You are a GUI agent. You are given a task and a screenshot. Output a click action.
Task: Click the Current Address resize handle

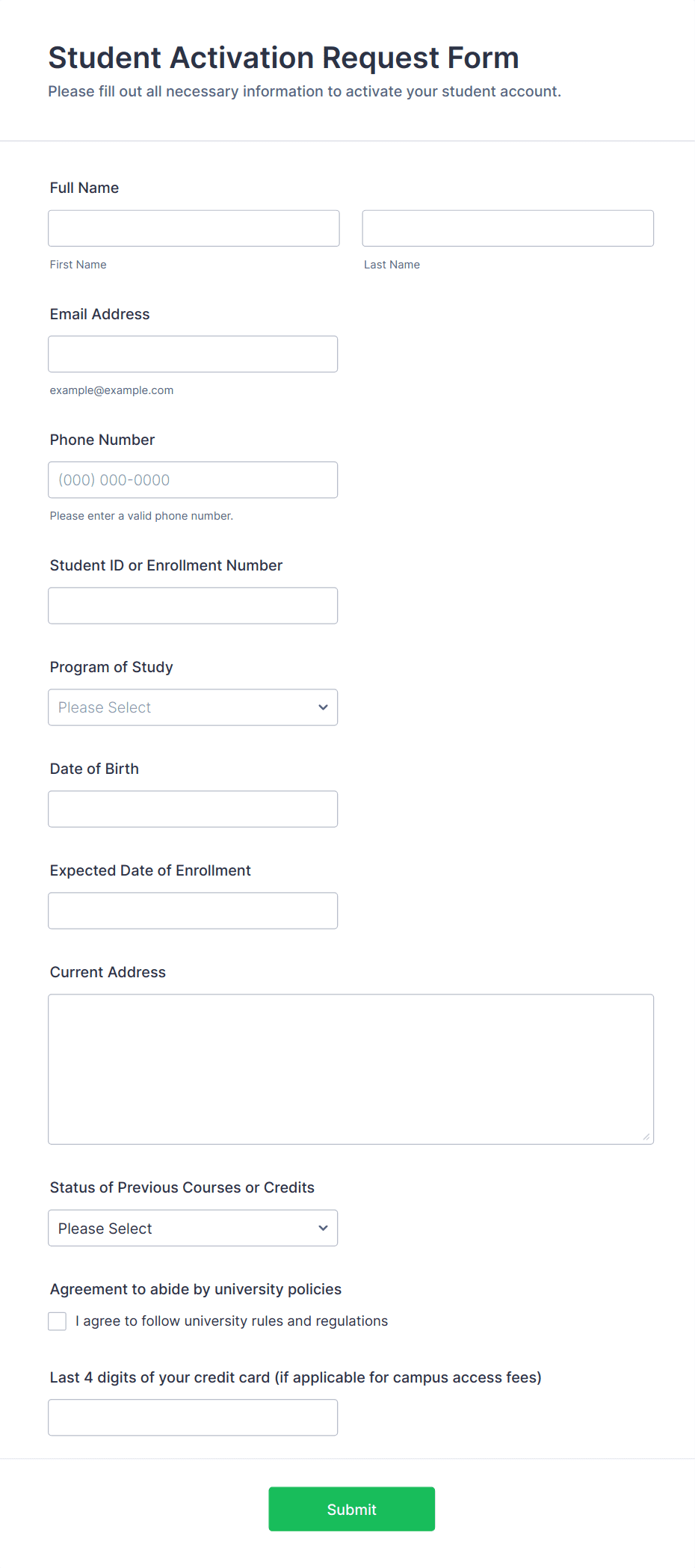point(646,1137)
